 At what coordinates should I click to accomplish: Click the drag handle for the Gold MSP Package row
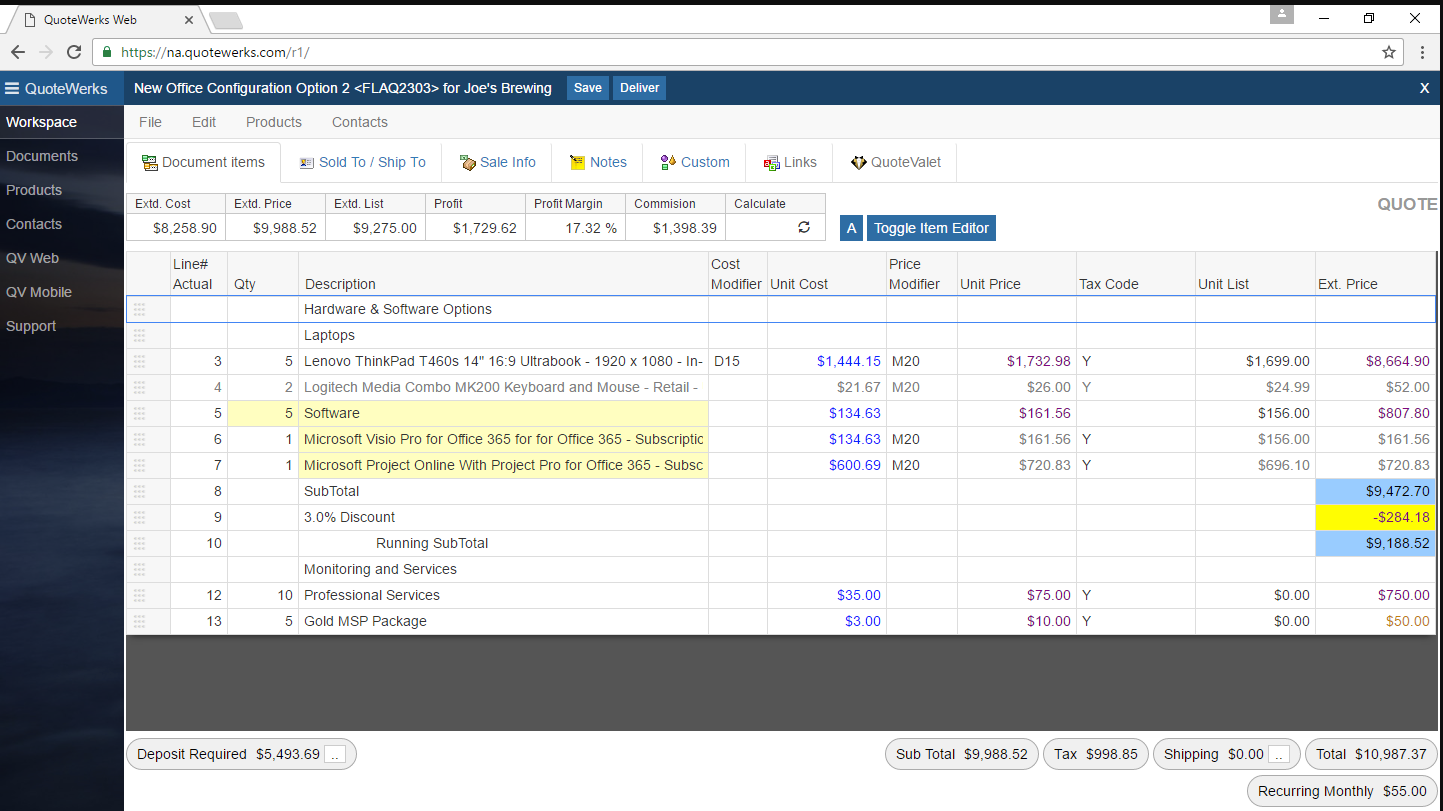tap(139, 621)
